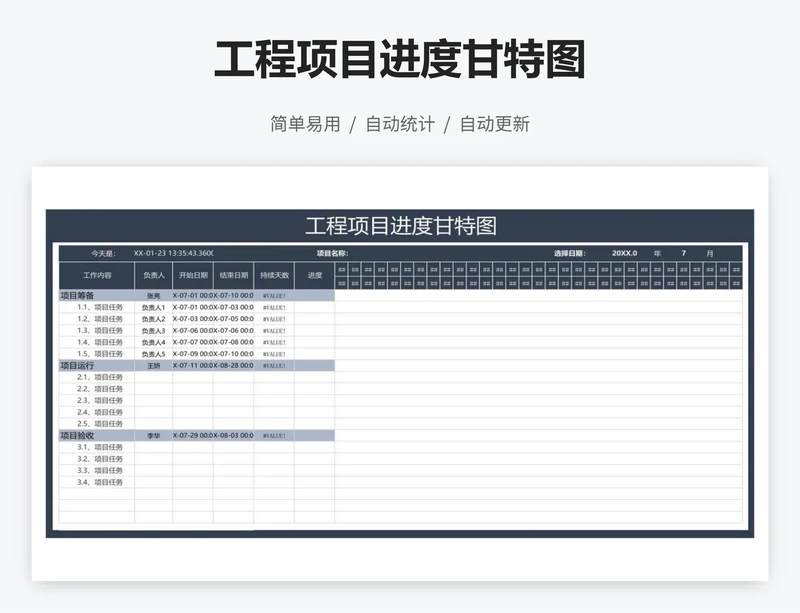Viewport: 800px width, 613px height.
Task: Click the 简单易用 tagline text
Action: click(305, 124)
